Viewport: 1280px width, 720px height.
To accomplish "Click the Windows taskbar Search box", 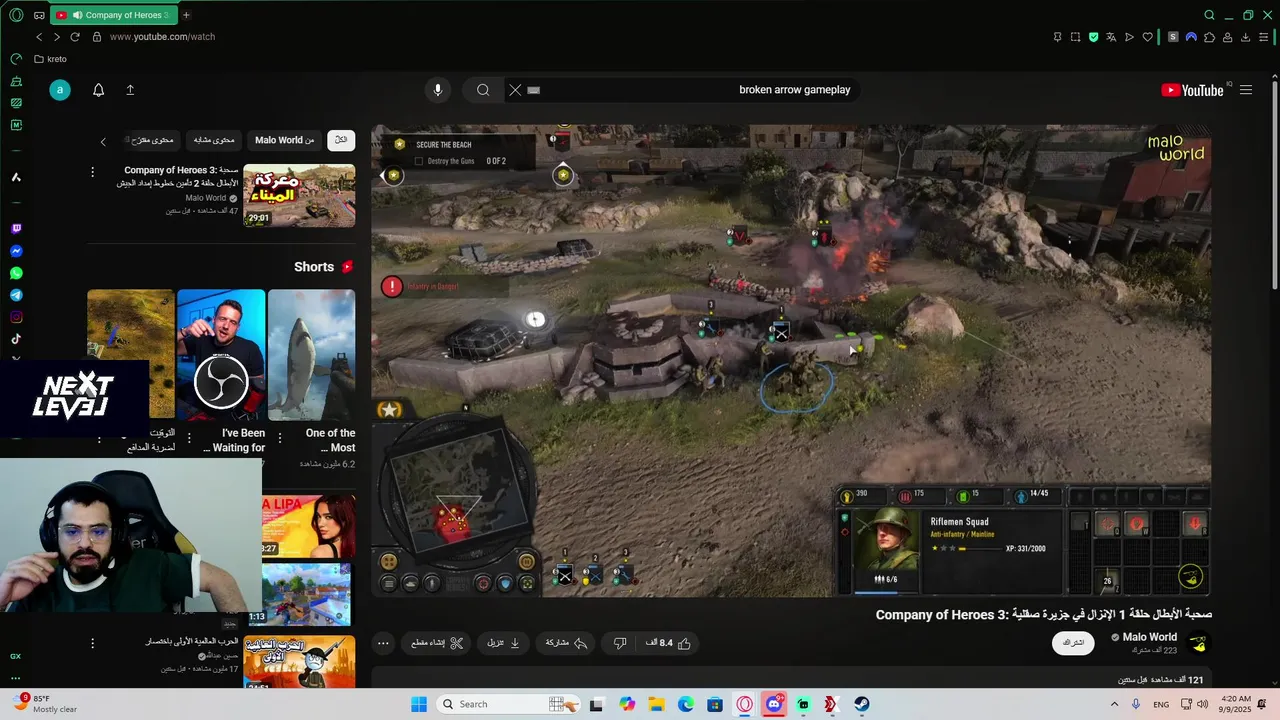I will (506, 704).
